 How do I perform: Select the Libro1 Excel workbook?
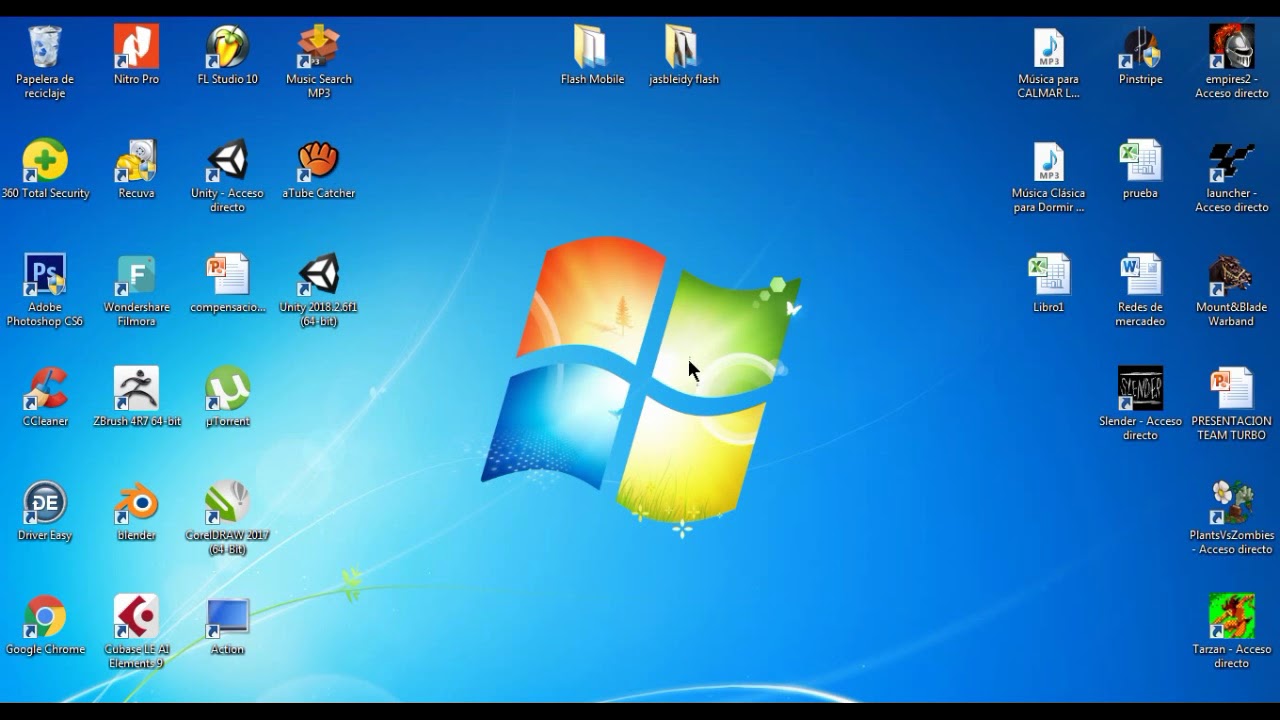coord(1049,275)
